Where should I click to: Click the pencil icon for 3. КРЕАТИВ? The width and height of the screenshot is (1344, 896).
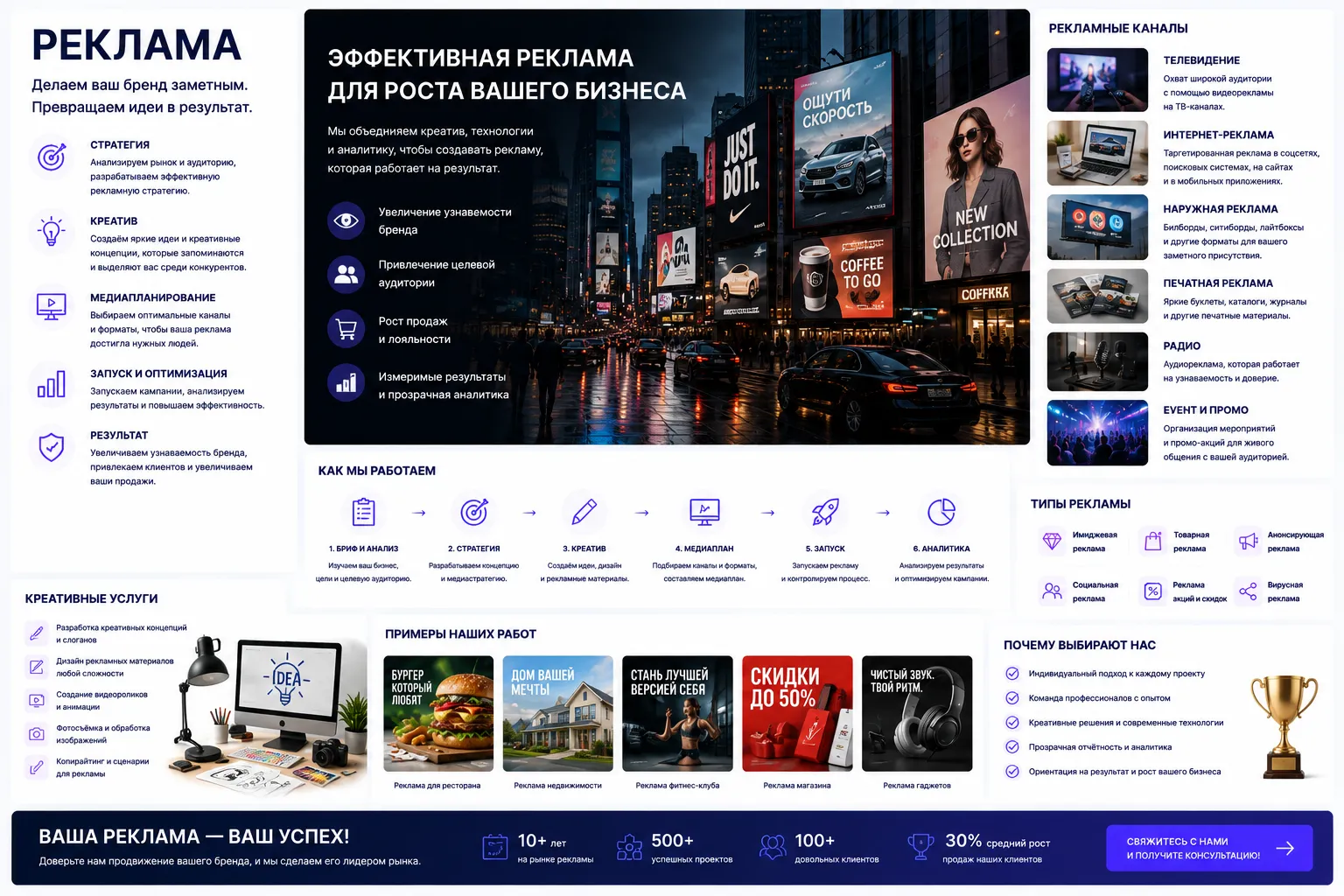[x=584, y=512]
